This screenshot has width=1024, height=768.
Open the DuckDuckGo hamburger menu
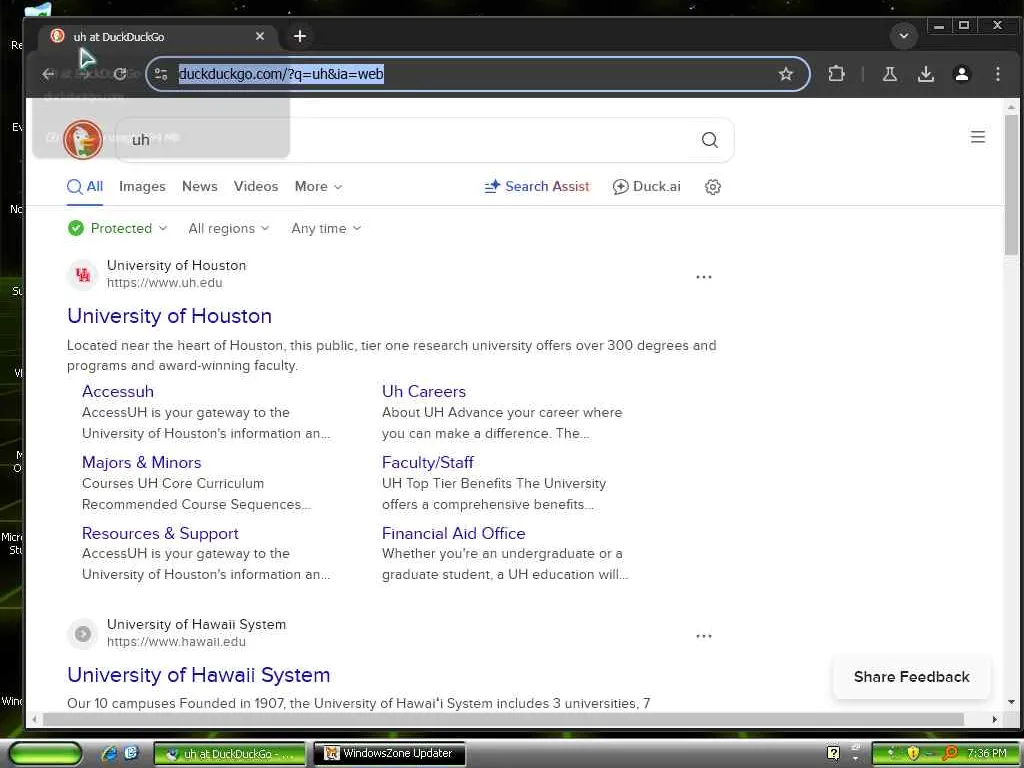(x=978, y=137)
